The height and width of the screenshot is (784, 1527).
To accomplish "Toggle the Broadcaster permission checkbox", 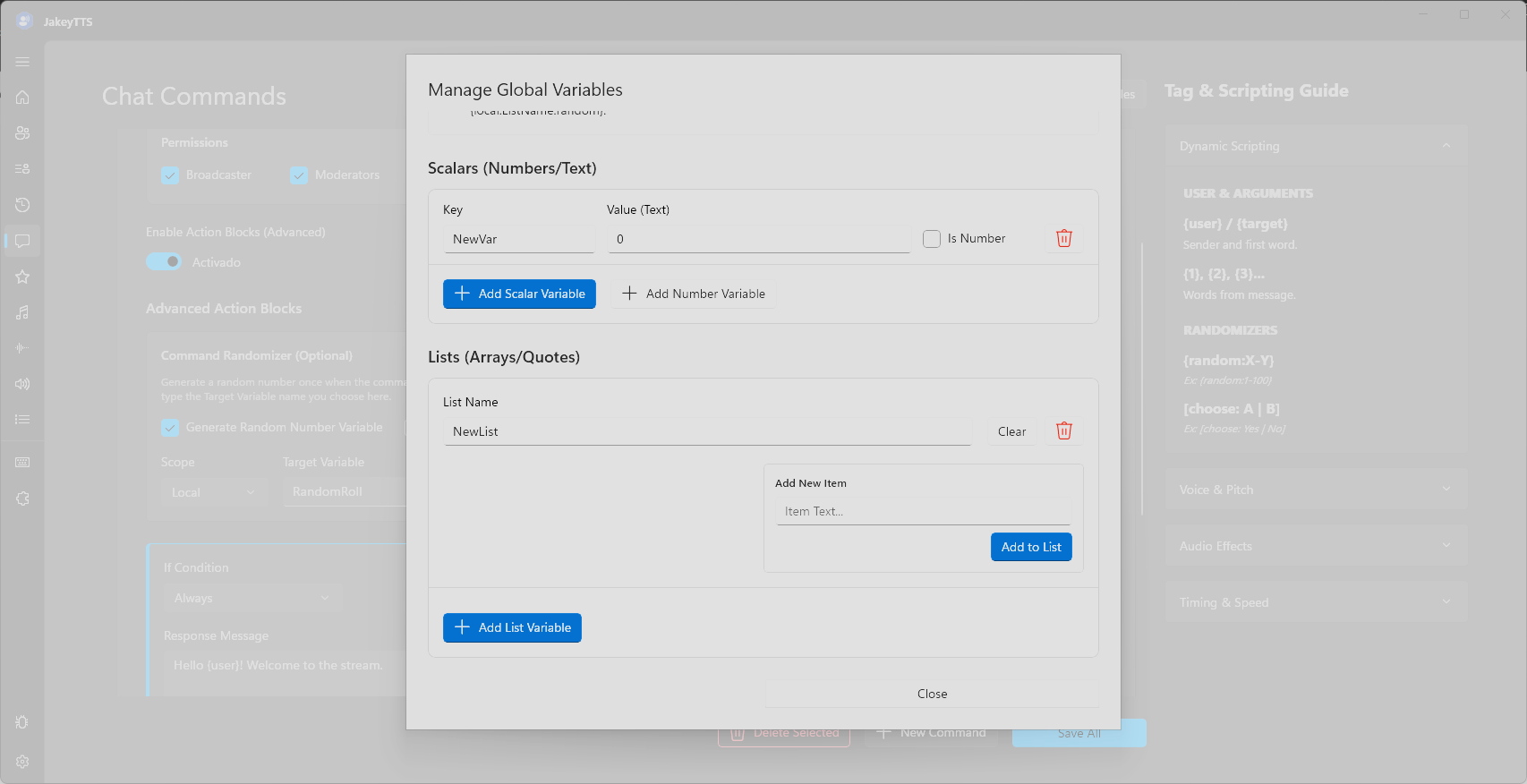I will [170, 175].
